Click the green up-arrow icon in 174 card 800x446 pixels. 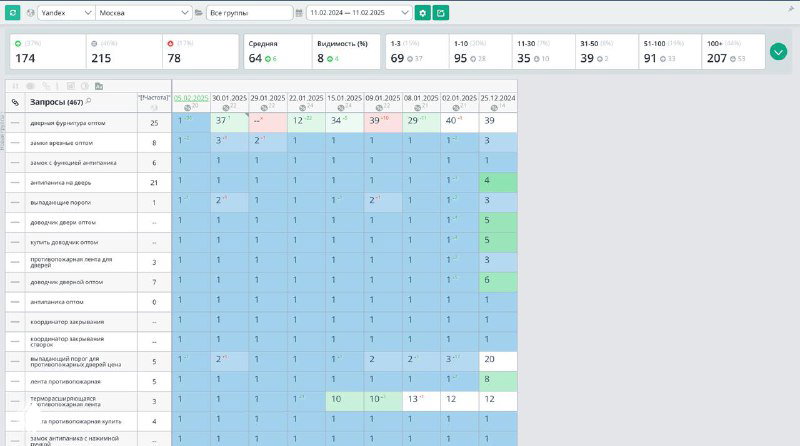point(18,44)
